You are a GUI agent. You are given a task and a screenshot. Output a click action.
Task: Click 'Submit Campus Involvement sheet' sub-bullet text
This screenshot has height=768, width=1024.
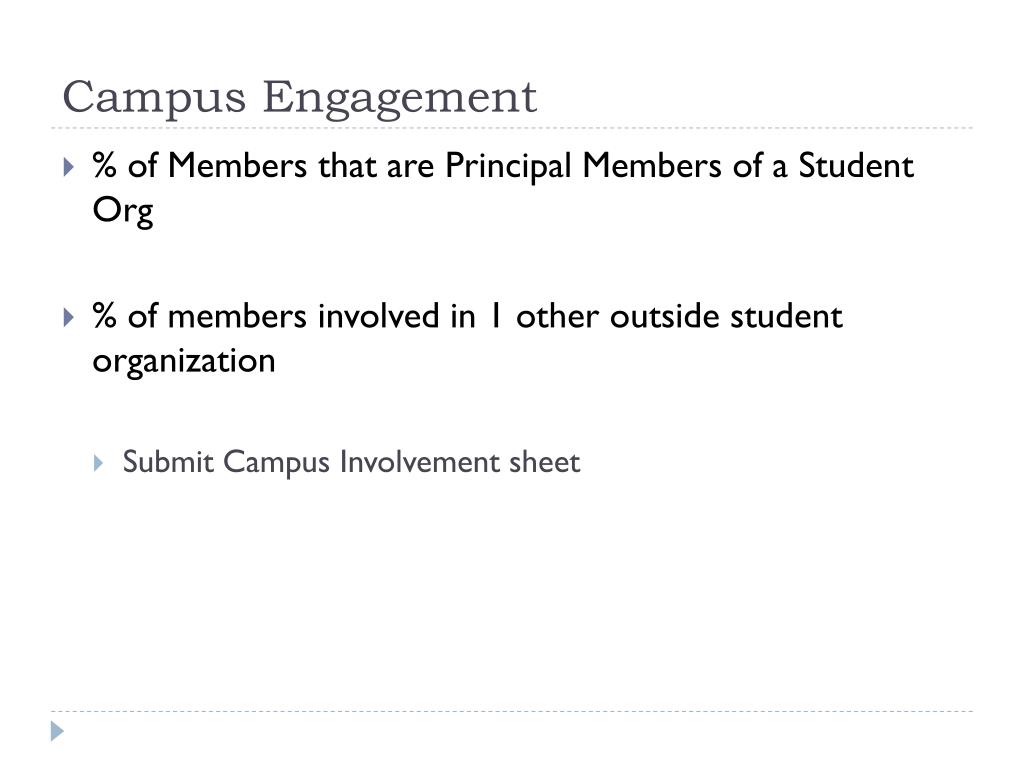(x=351, y=462)
